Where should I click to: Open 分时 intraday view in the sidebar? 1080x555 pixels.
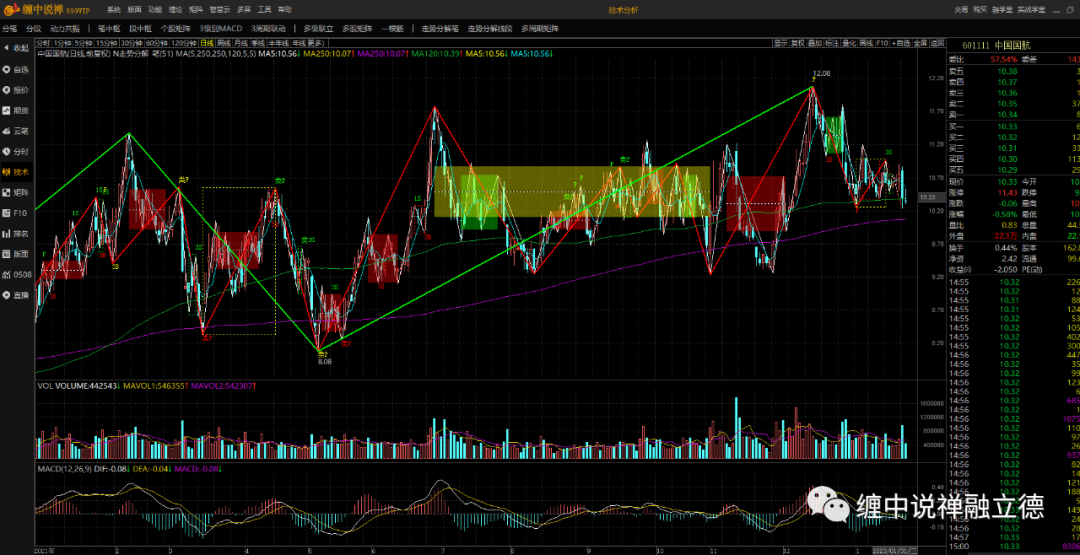click(x=17, y=151)
